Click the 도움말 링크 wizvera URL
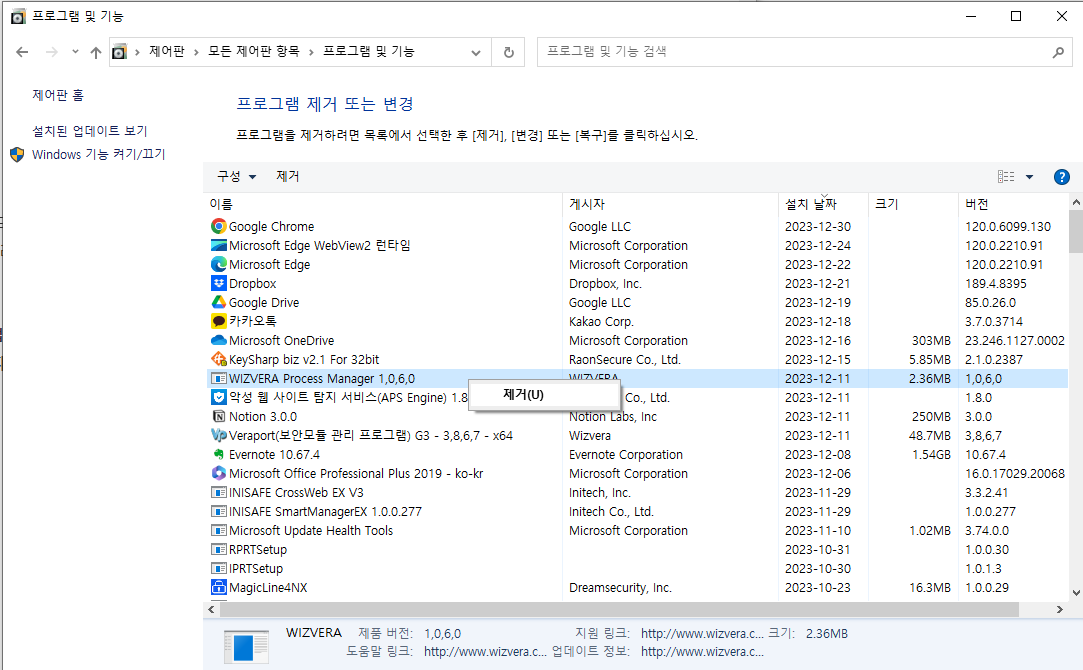1083x670 pixels. coord(485,651)
